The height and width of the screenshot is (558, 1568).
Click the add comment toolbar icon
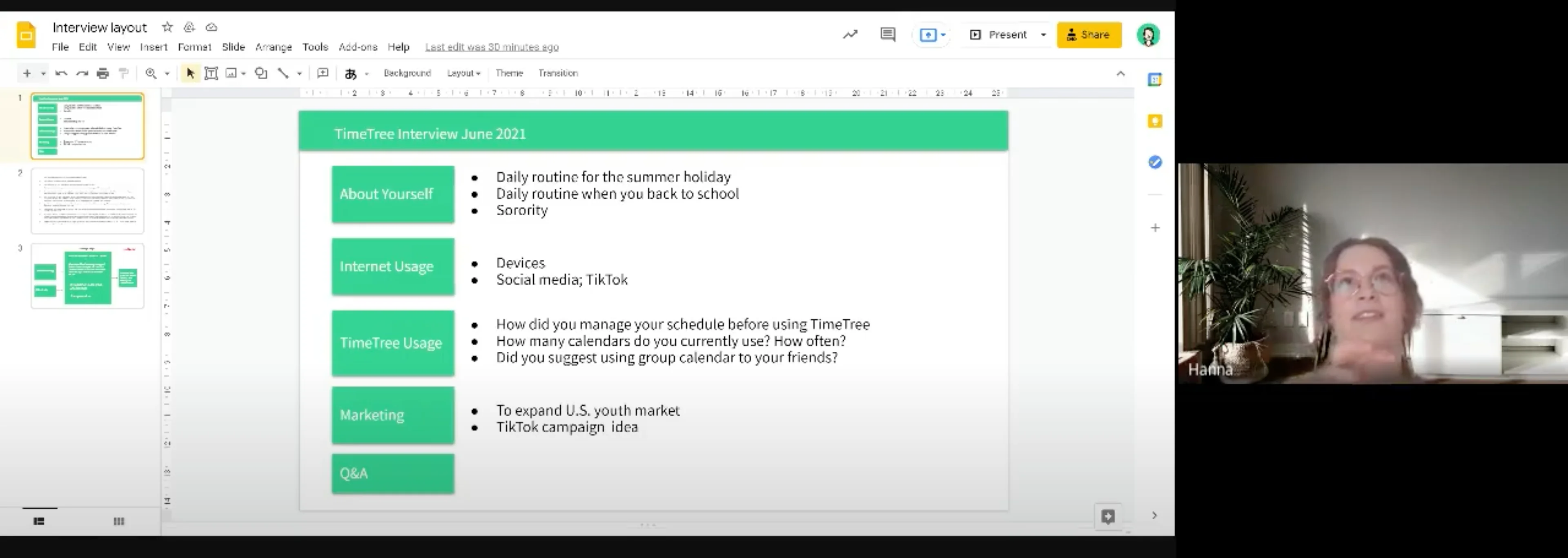click(x=323, y=74)
